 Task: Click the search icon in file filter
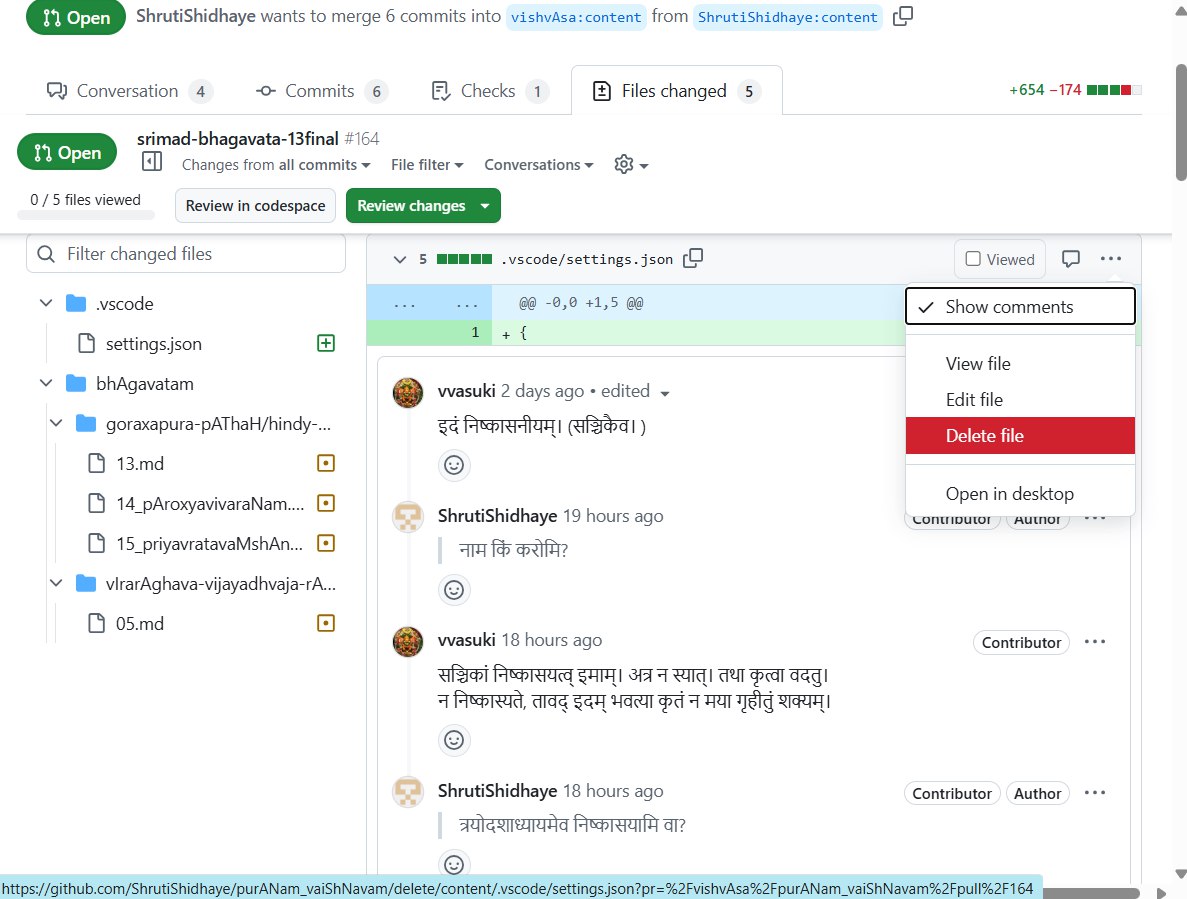coord(46,254)
